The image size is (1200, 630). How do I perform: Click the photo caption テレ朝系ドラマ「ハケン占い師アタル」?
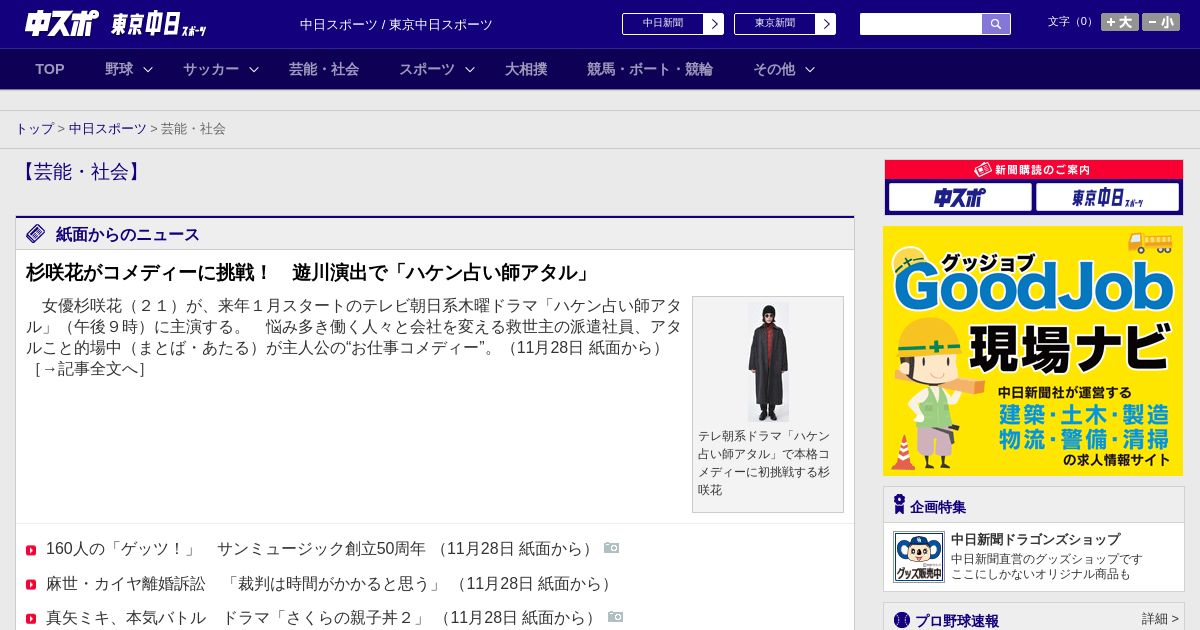click(x=764, y=463)
